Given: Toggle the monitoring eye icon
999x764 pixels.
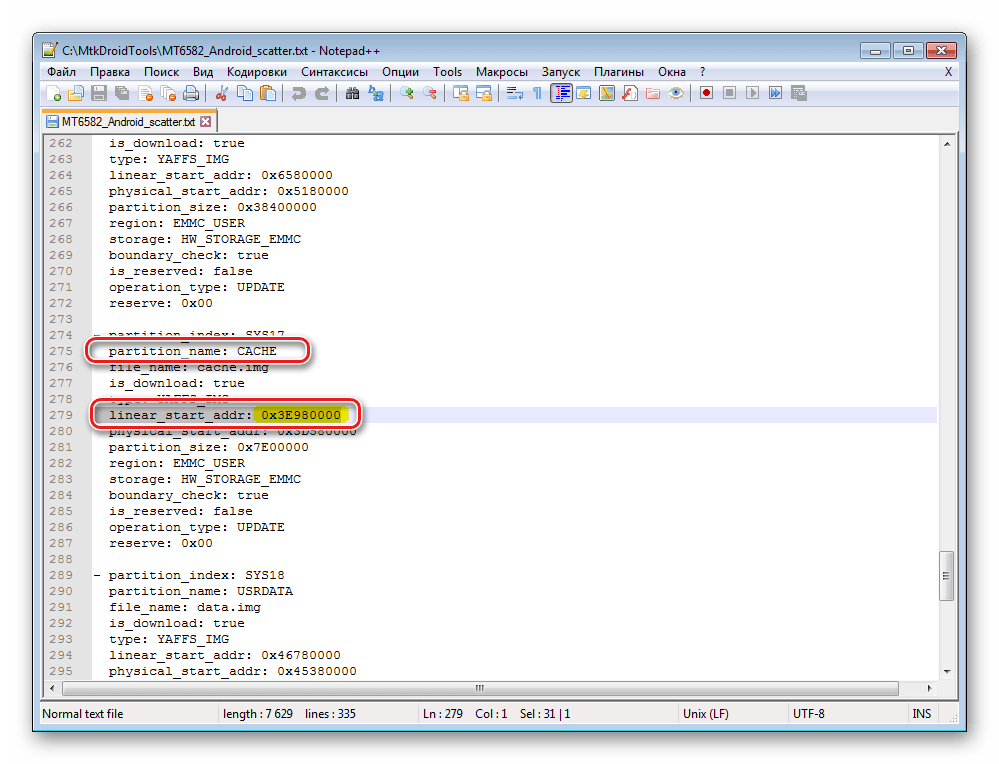Looking at the screenshot, I should coord(676,94).
